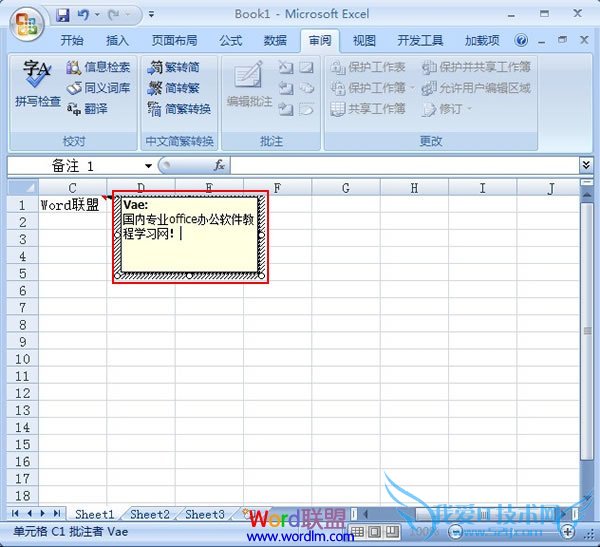Toggle show all comments icon

click(x=306, y=88)
